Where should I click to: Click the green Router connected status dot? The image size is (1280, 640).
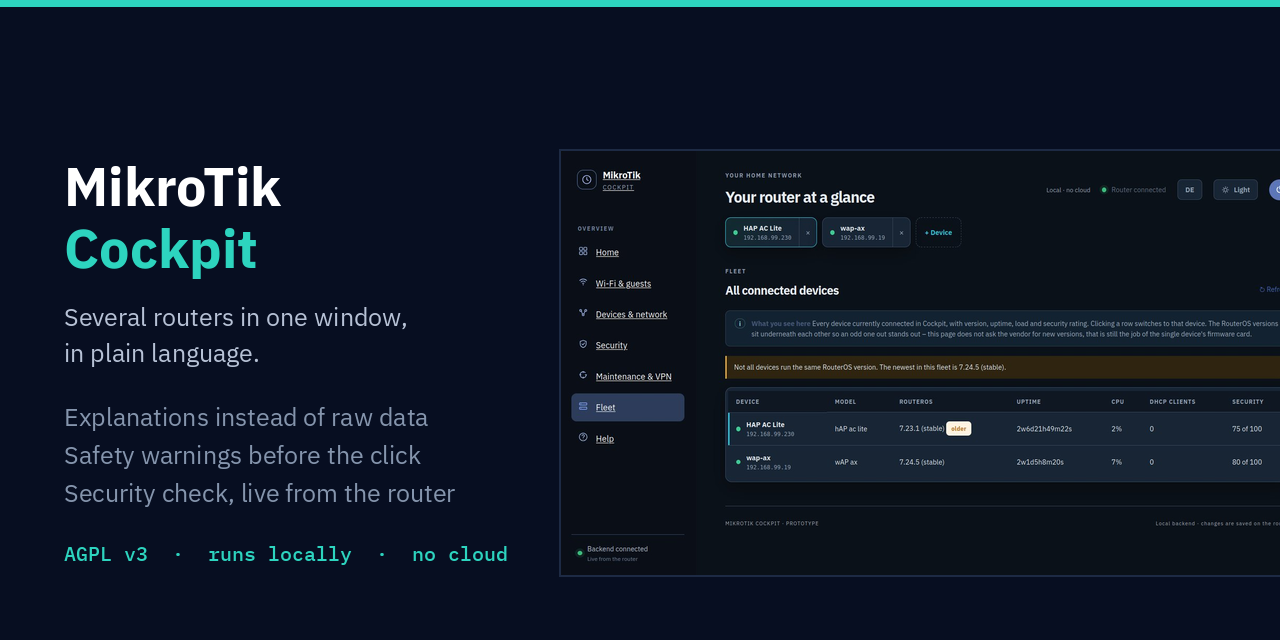click(1104, 190)
